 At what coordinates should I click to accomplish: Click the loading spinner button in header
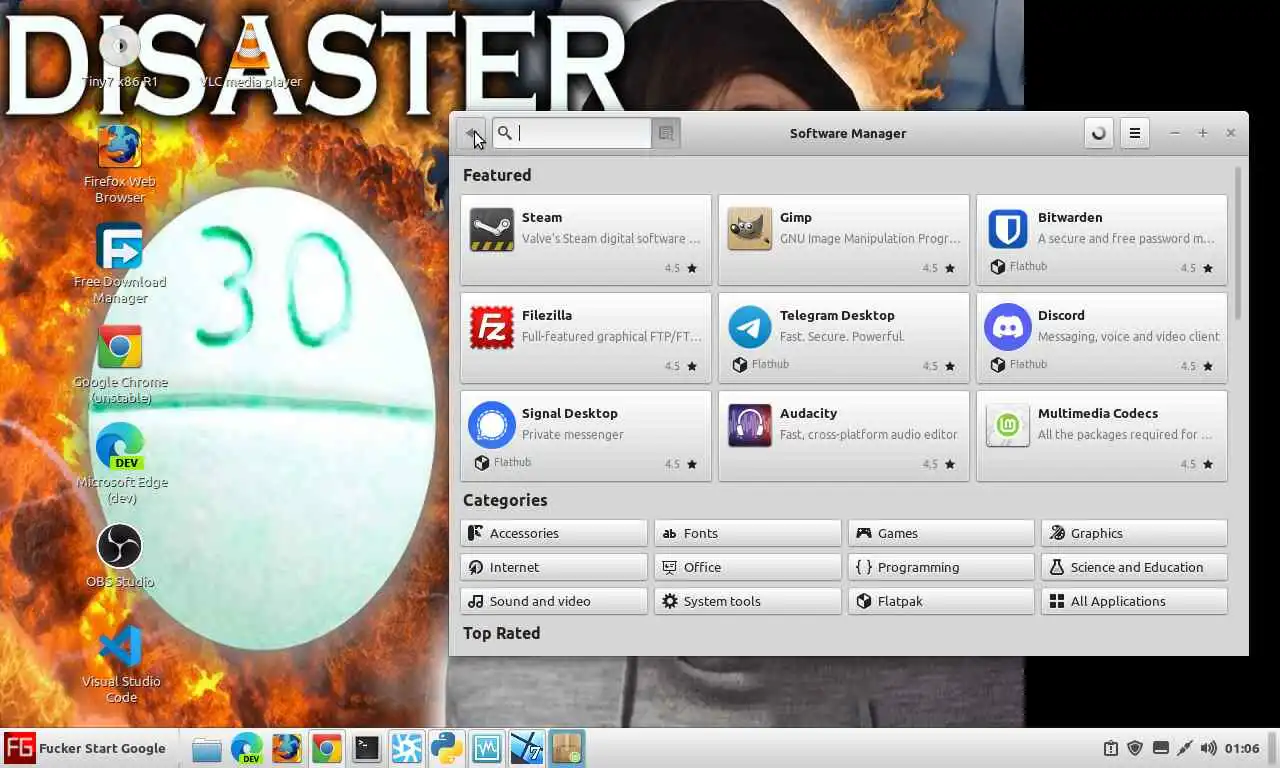click(1099, 133)
